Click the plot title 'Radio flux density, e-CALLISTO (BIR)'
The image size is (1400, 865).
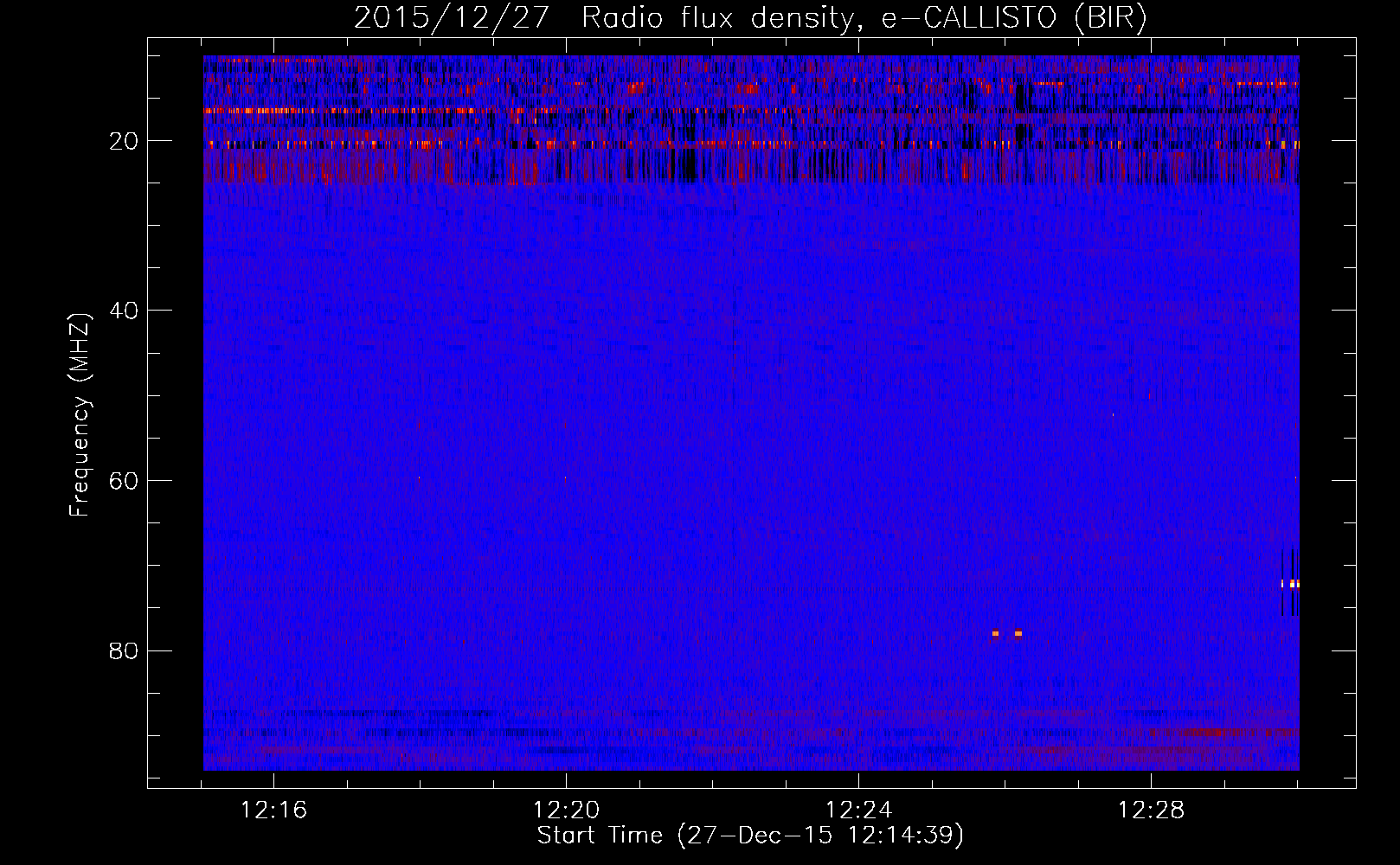[864, 17]
